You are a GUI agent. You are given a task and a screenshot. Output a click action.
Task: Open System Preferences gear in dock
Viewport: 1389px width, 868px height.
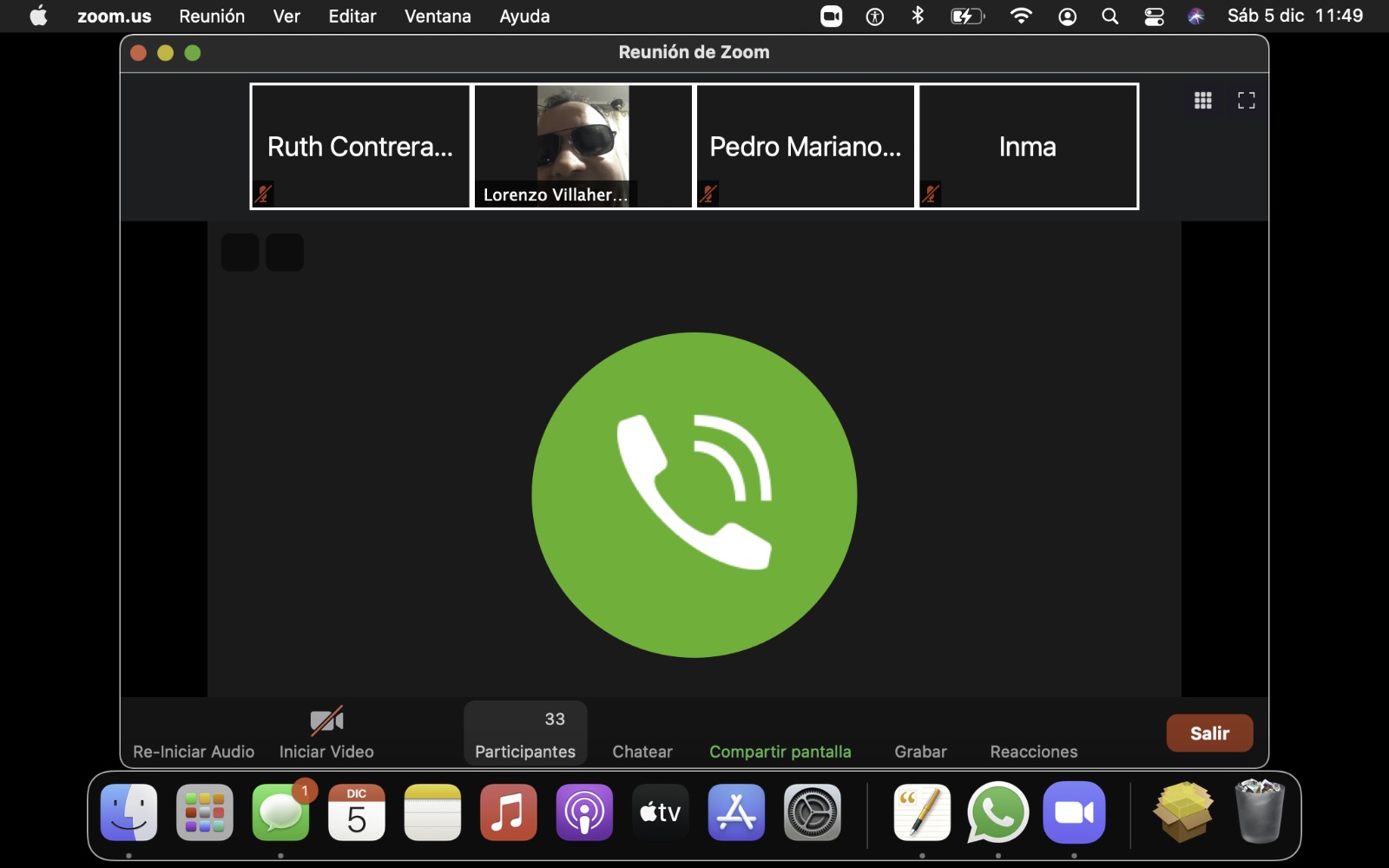tap(813, 812)
